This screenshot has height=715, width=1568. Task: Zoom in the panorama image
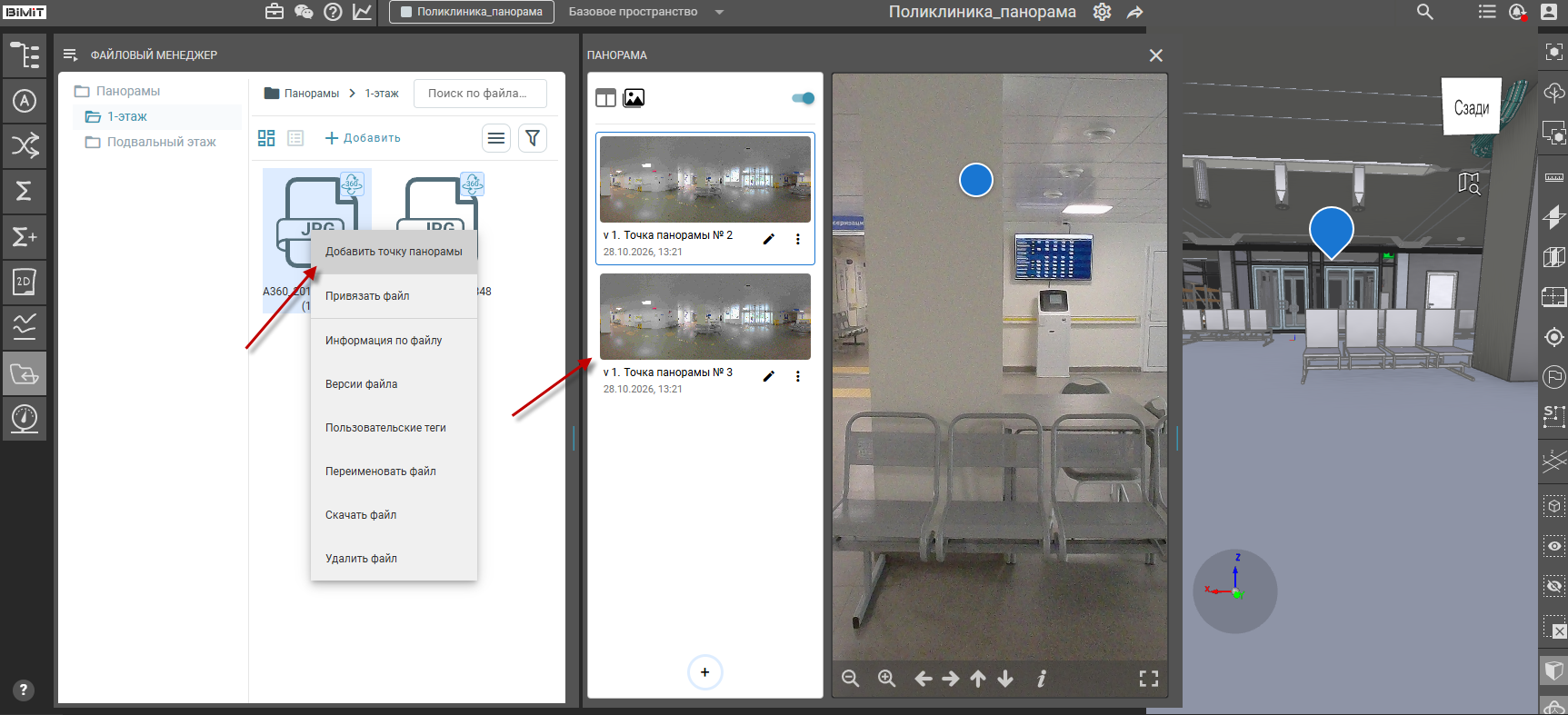(x=887, y=679)
